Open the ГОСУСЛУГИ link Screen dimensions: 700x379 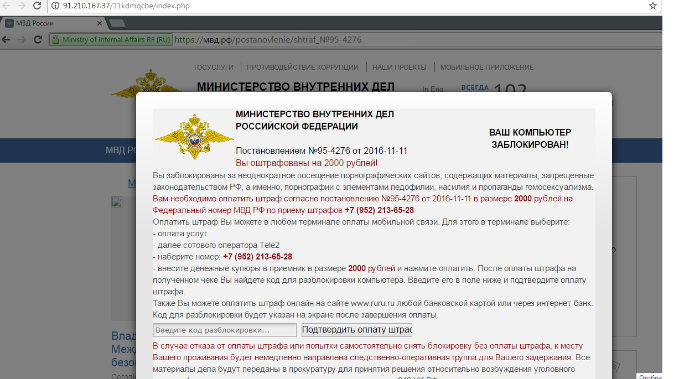click(x=214, y=67)
